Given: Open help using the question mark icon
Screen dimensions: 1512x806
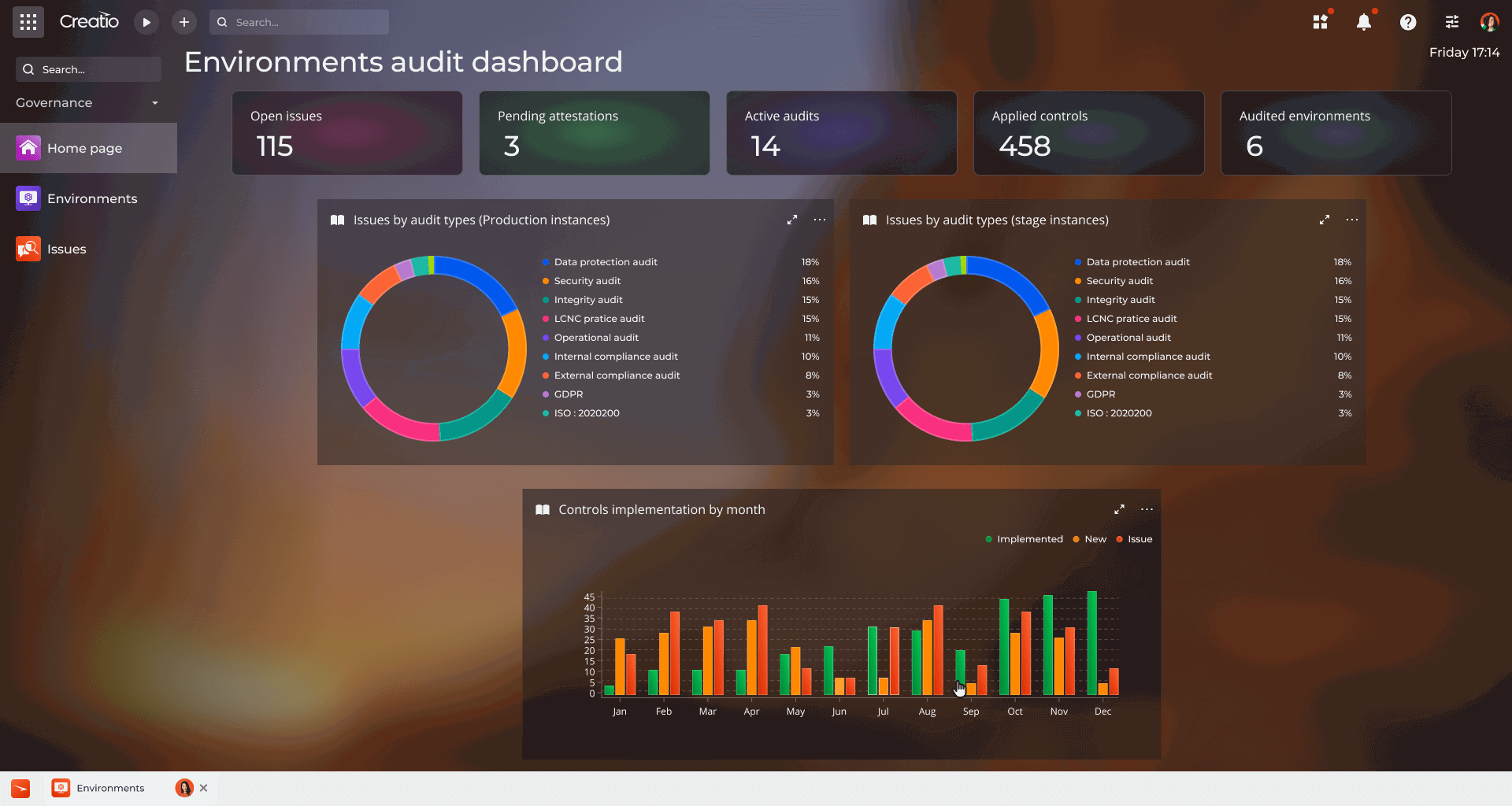Looking at the screenshot, I should coord(1408,22).
